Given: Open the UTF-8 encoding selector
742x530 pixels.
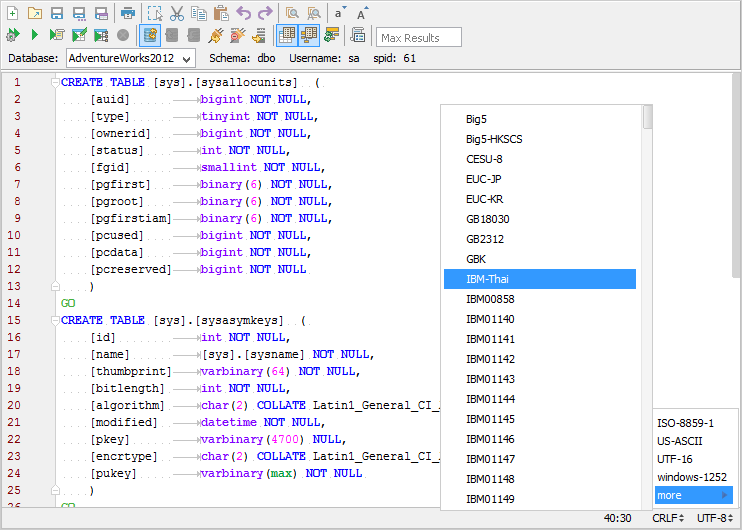Looking at the screenshot, I should click(x=715, y=518).
